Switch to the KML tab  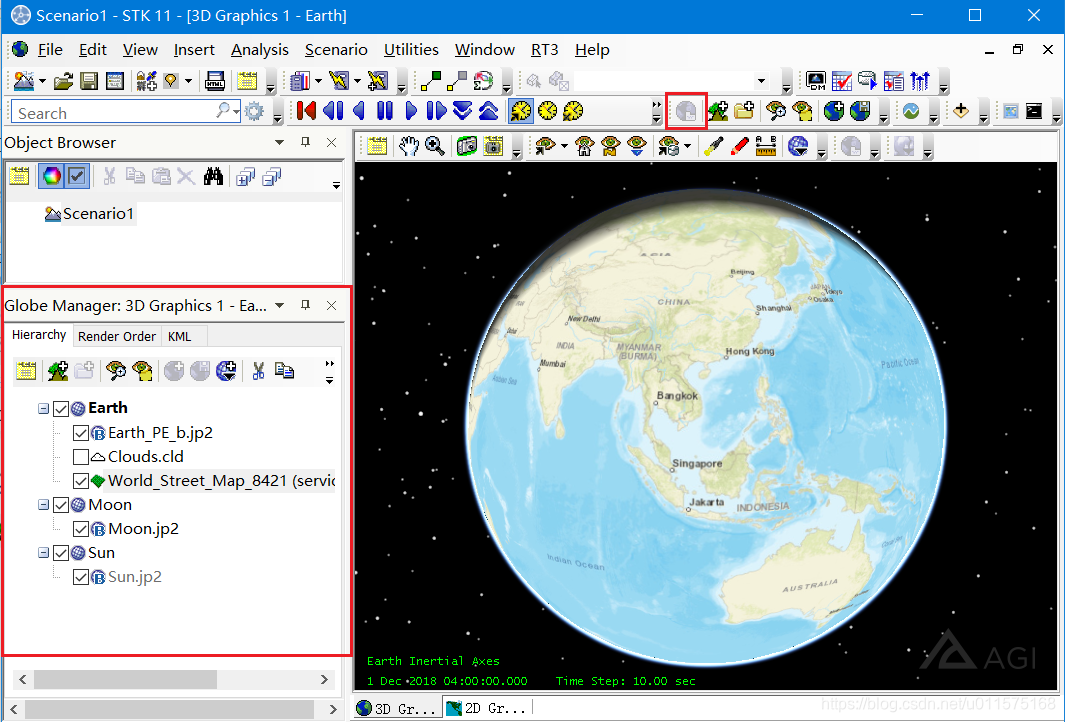point(179,336)
